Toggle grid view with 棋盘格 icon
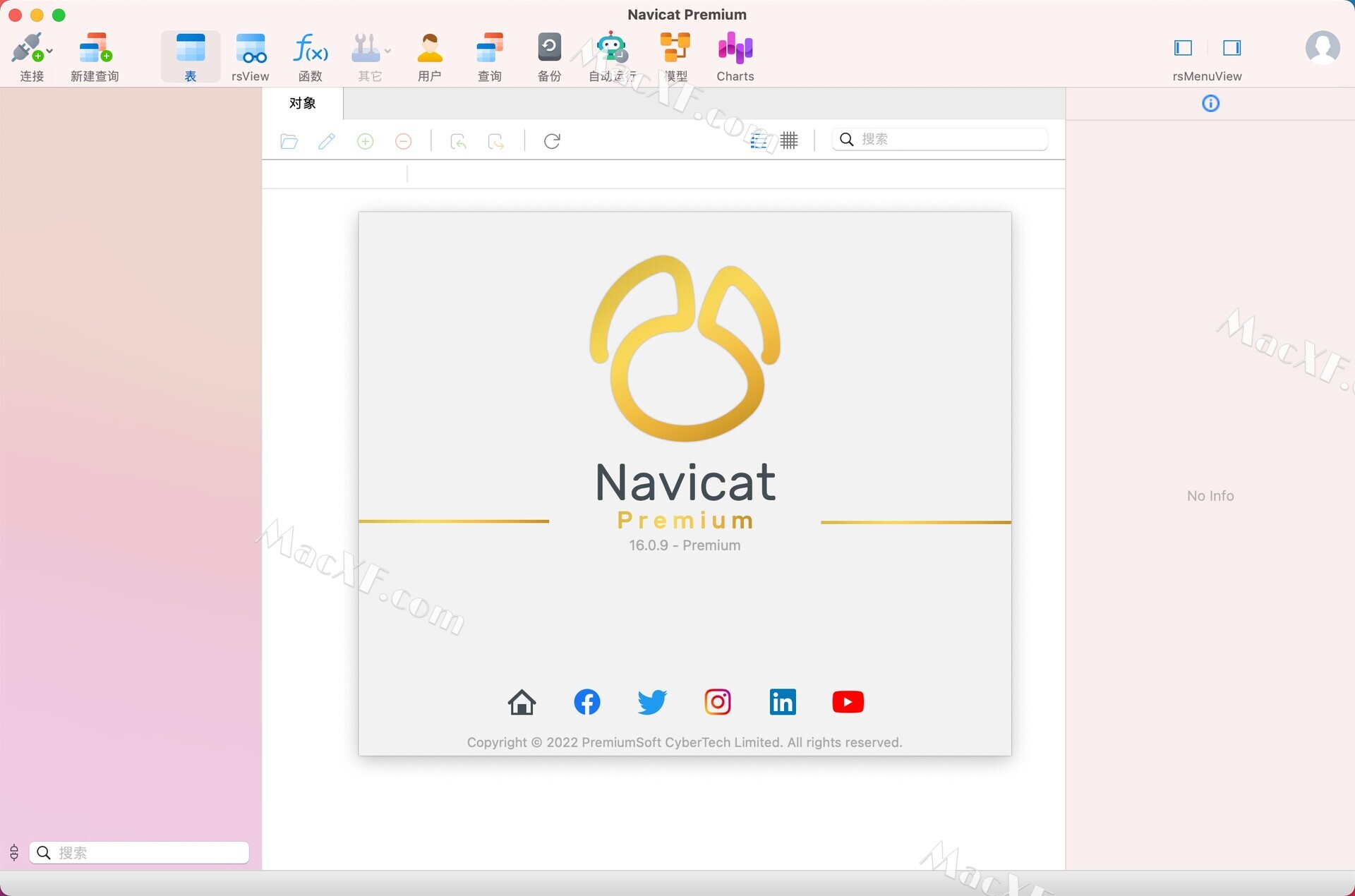 click(x=790, y=139)
